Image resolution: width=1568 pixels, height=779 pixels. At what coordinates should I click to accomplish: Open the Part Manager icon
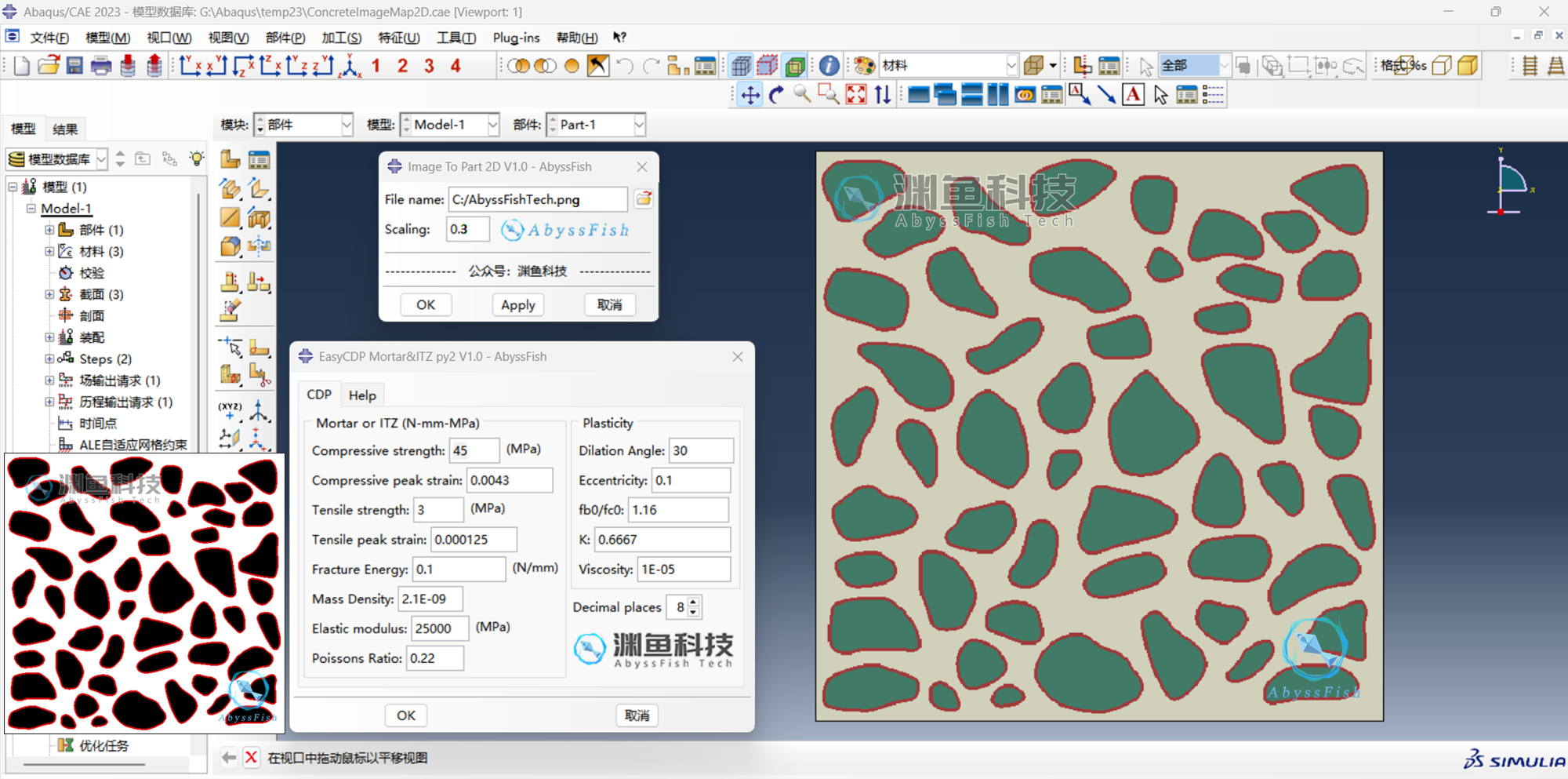click(259, 160)
